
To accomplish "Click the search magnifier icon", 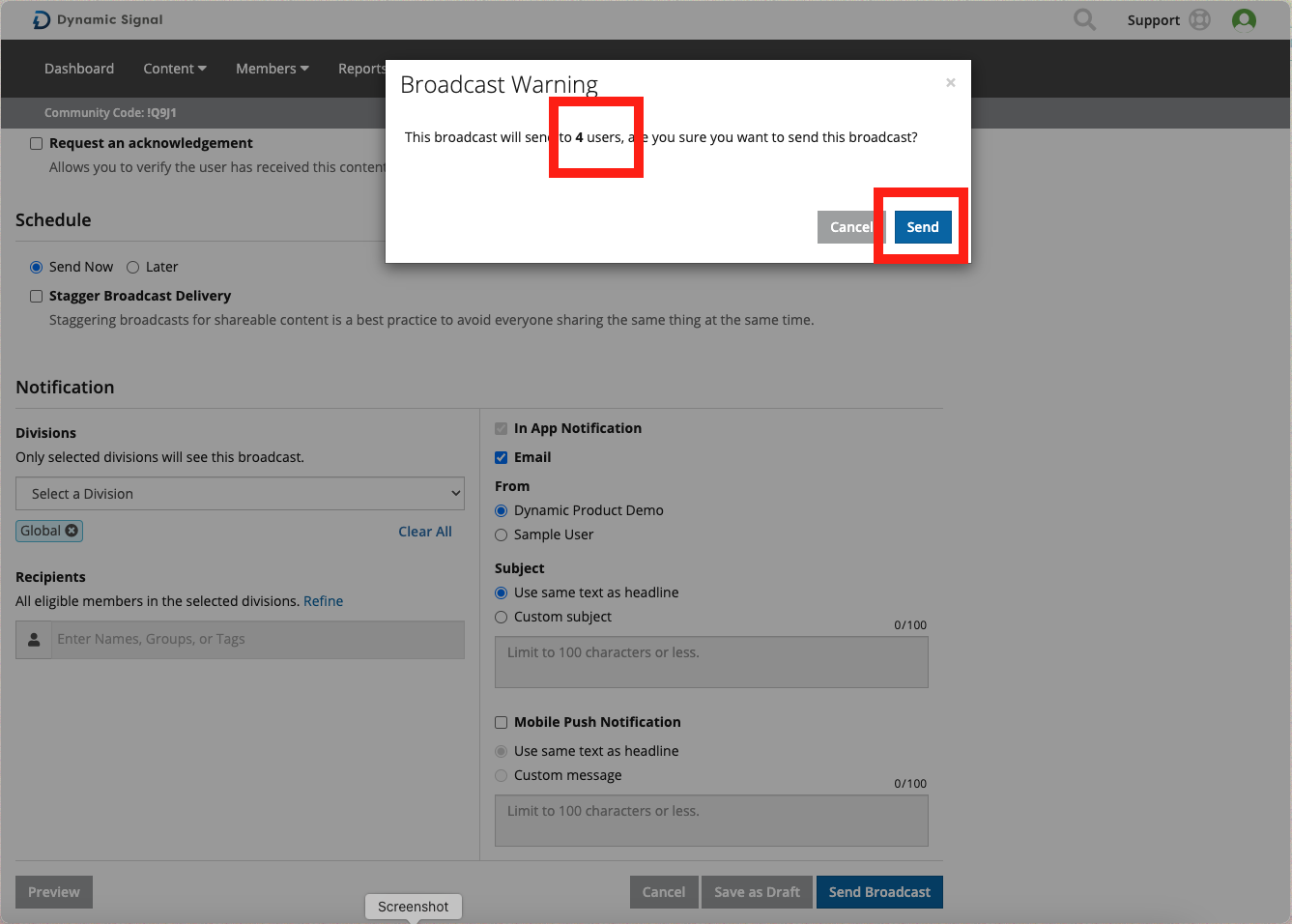I will [x=1084, y=19].
